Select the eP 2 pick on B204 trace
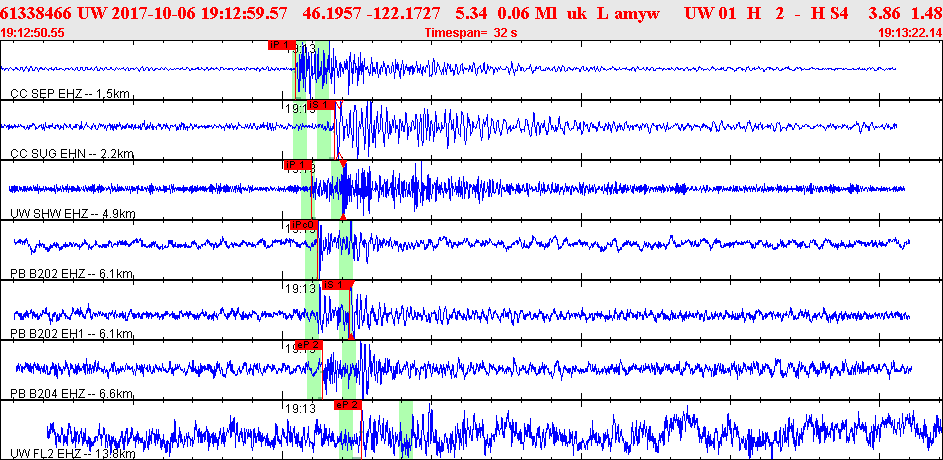 tap(309, 345)
